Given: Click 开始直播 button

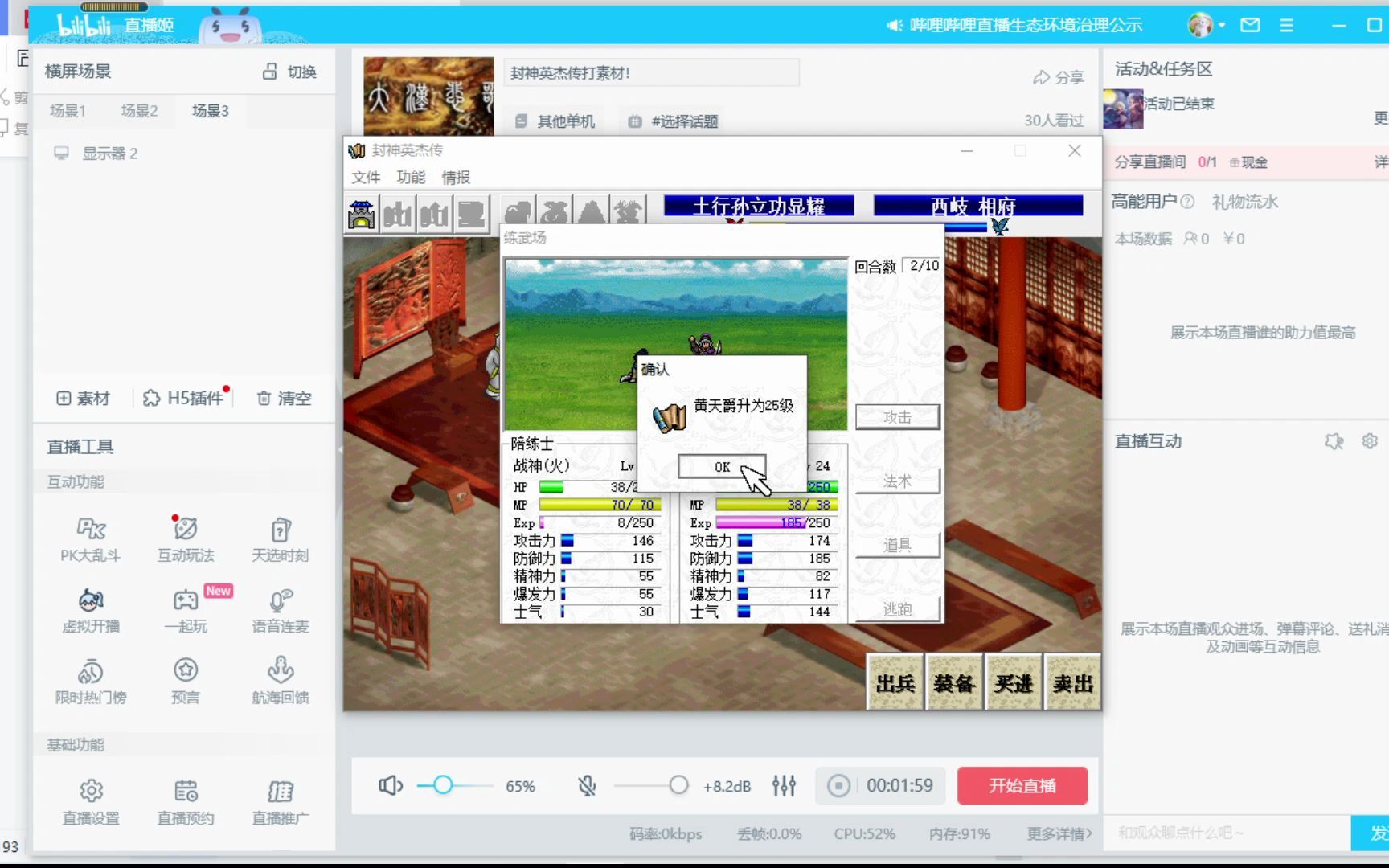Looking at the screenshot, I should (x=1022, y=785).
